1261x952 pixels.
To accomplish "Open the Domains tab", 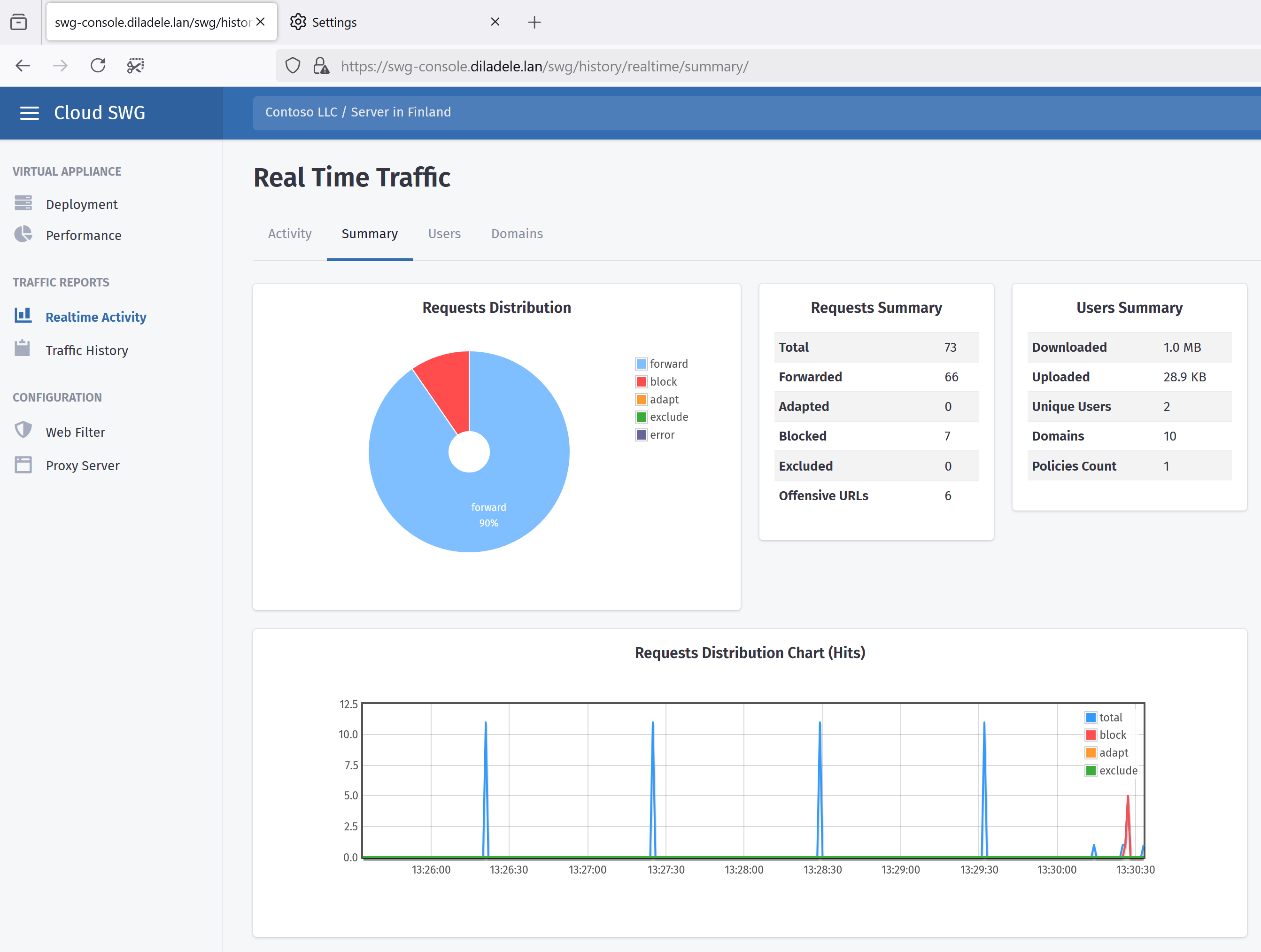I will (x=517, y=234).
